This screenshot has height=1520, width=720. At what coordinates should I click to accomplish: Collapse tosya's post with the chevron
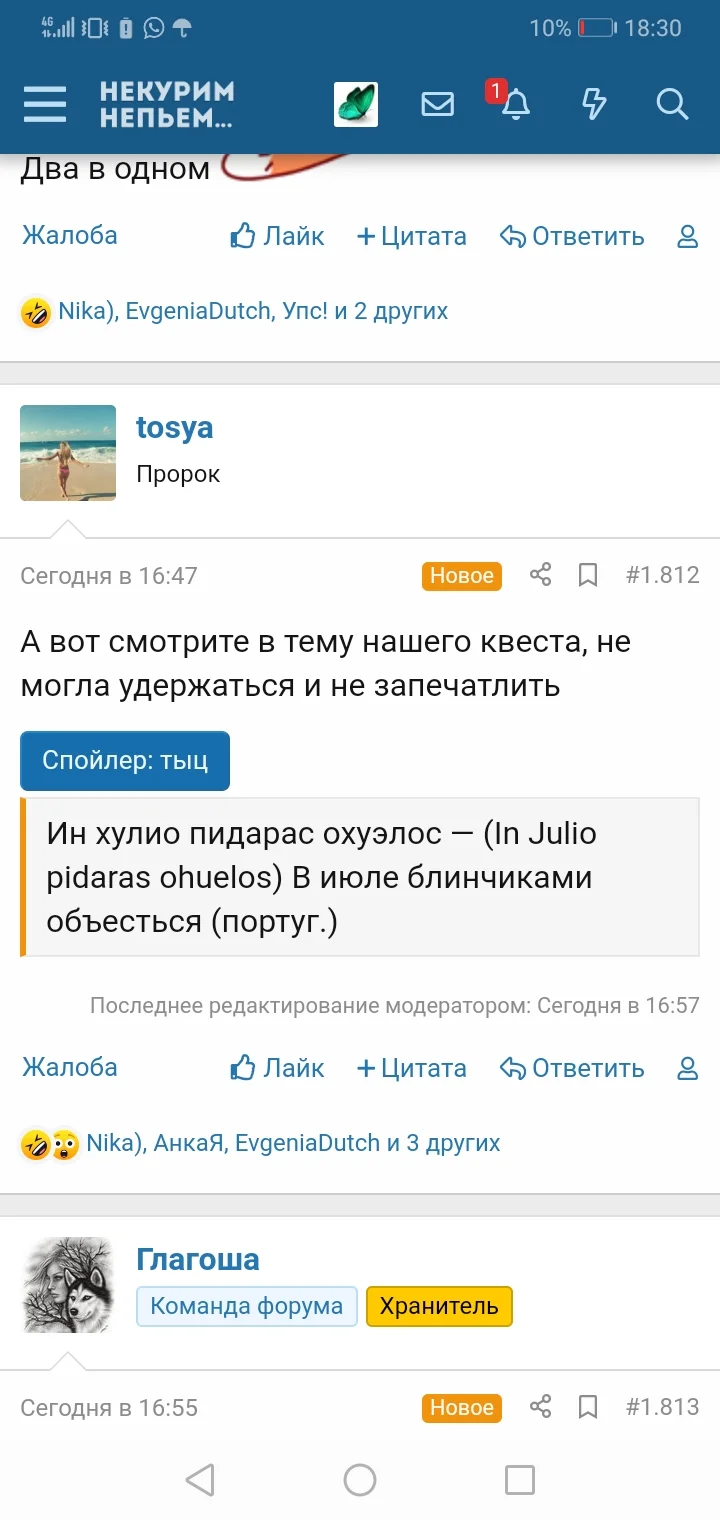(x=68, y=525)
